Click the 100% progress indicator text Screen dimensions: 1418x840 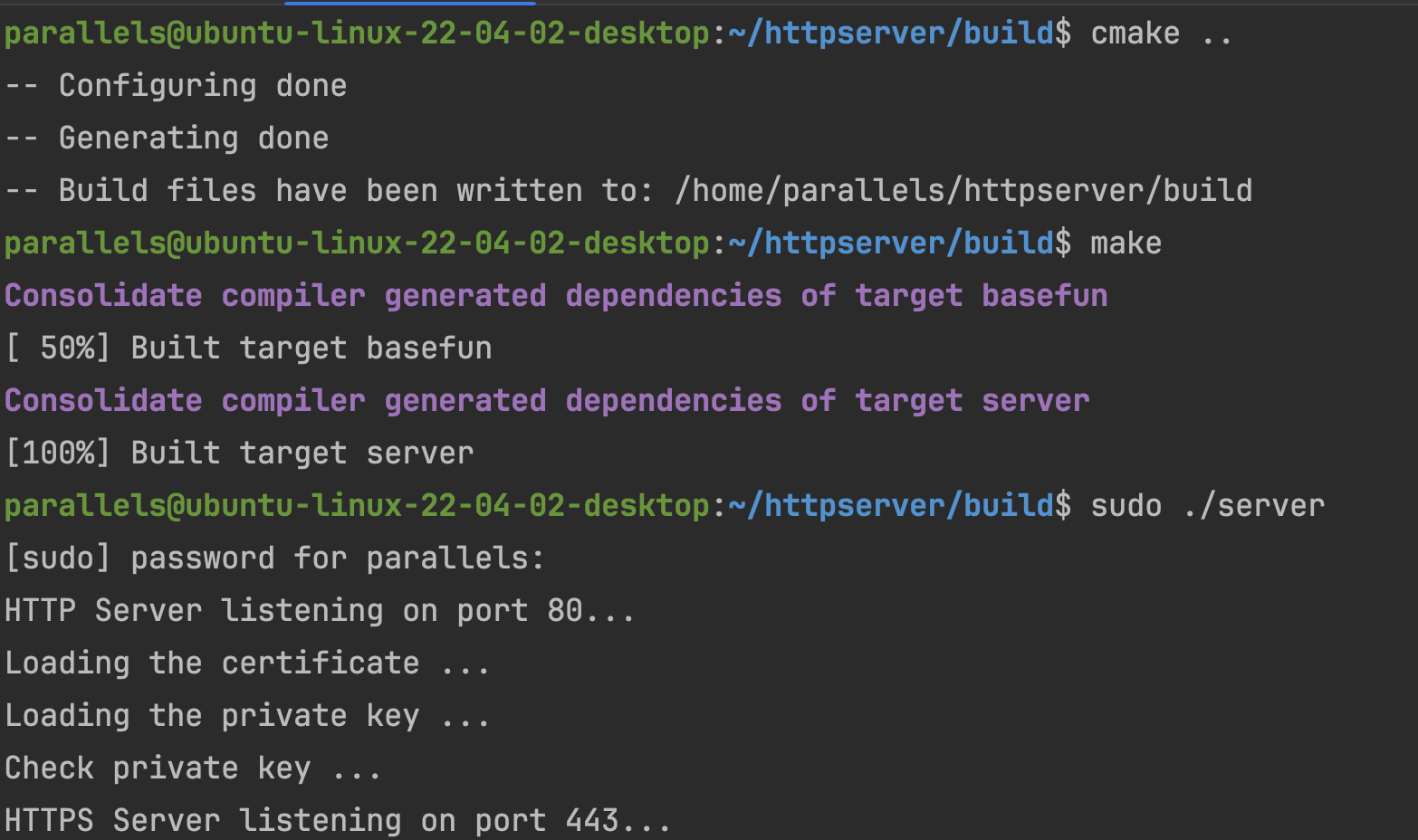point(60,453)
